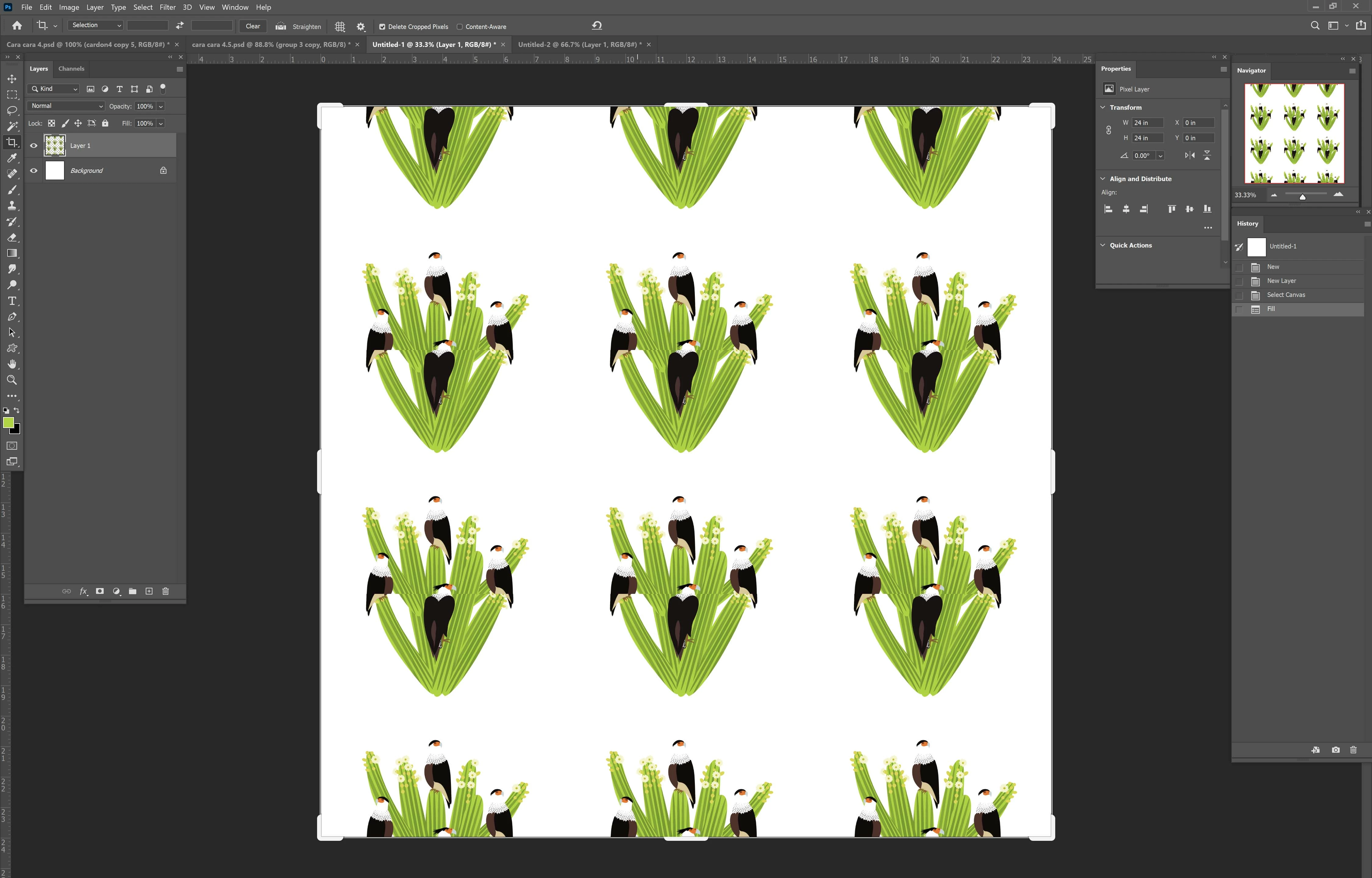Click the Clear button
The height and width of the screenshot is (878, 1372).
point(252,26)
